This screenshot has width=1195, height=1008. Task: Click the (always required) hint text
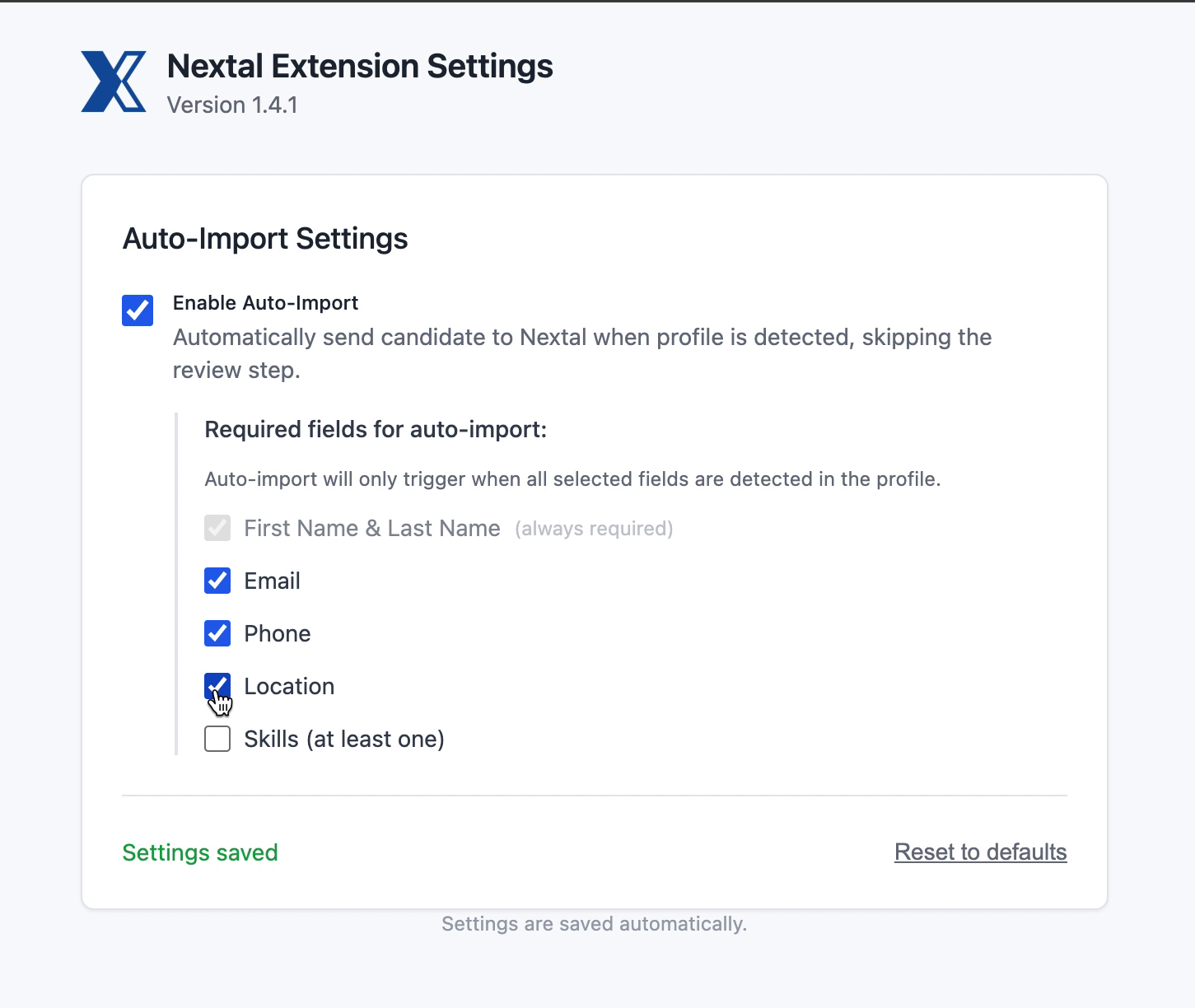coord(594,528)
